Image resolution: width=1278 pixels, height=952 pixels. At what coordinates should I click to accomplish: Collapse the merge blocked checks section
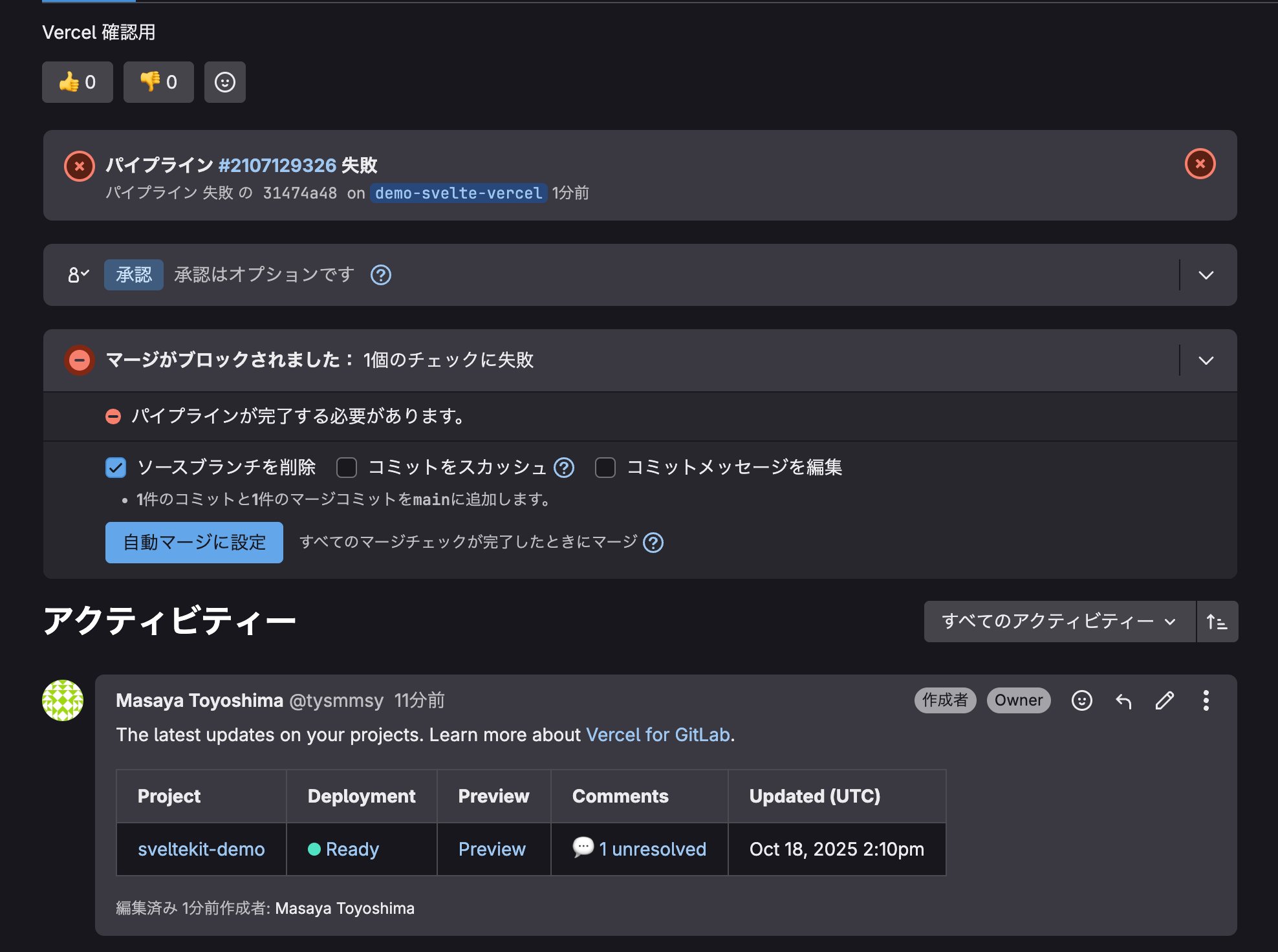[1206, 361]
